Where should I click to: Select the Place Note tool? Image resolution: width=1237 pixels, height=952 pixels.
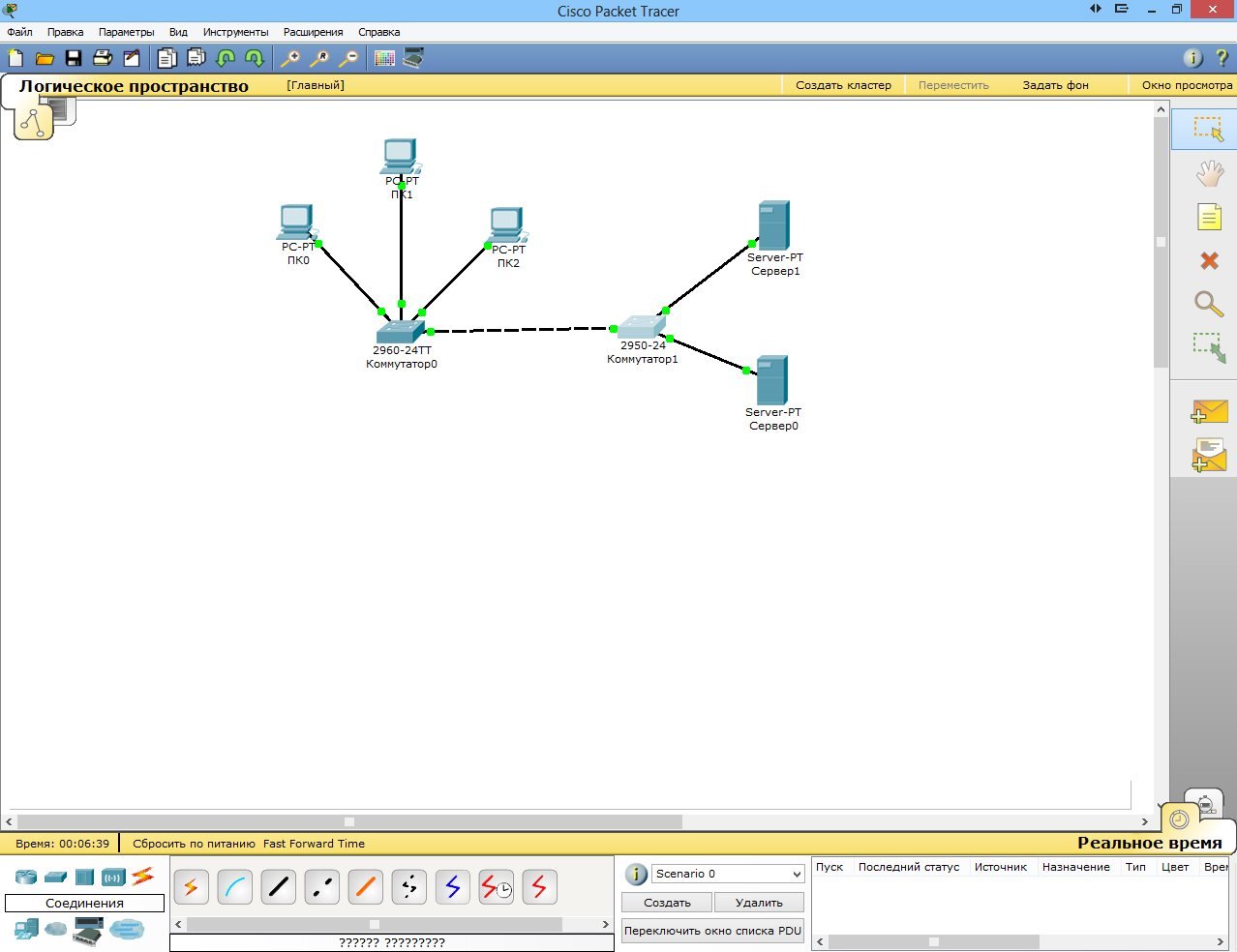tap(1209, 217)
